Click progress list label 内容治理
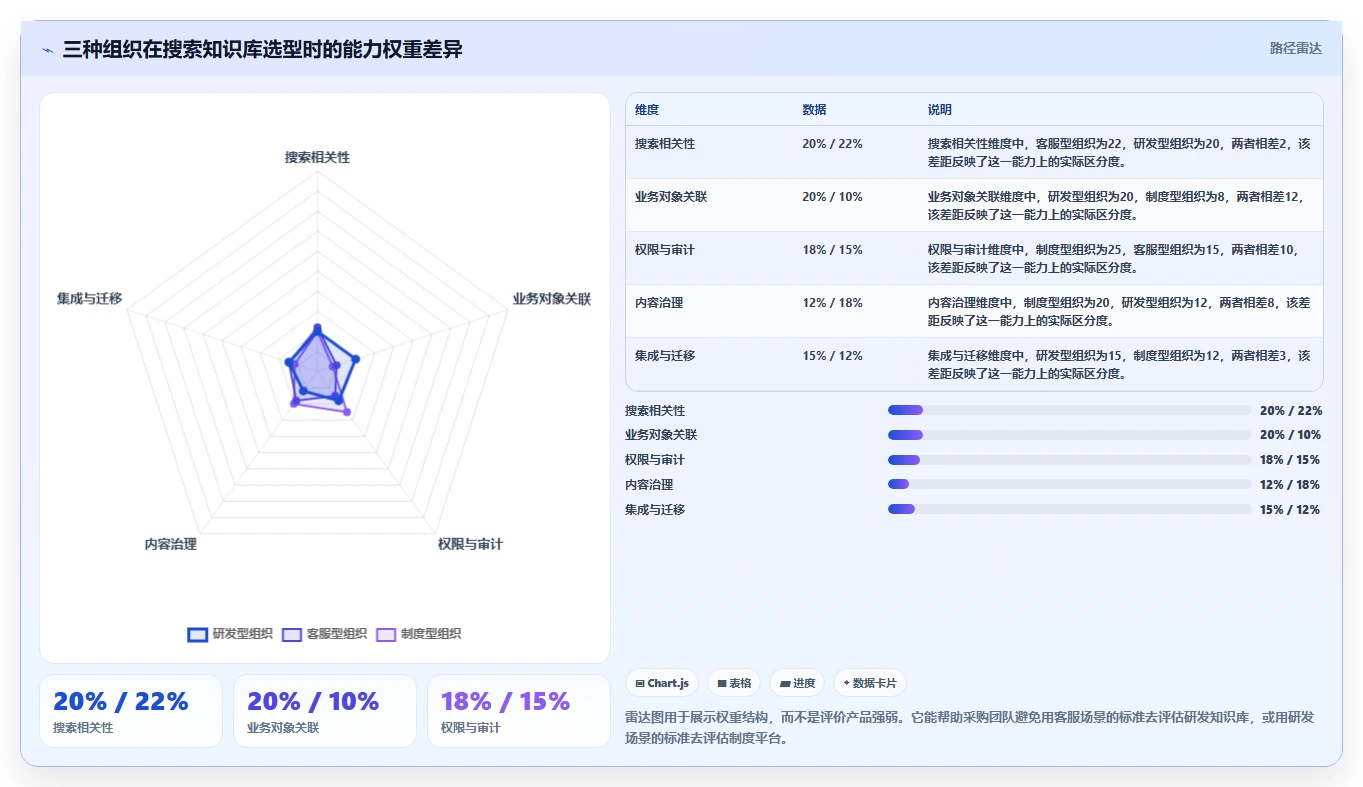1363x787 pixels. click(649, 485)
